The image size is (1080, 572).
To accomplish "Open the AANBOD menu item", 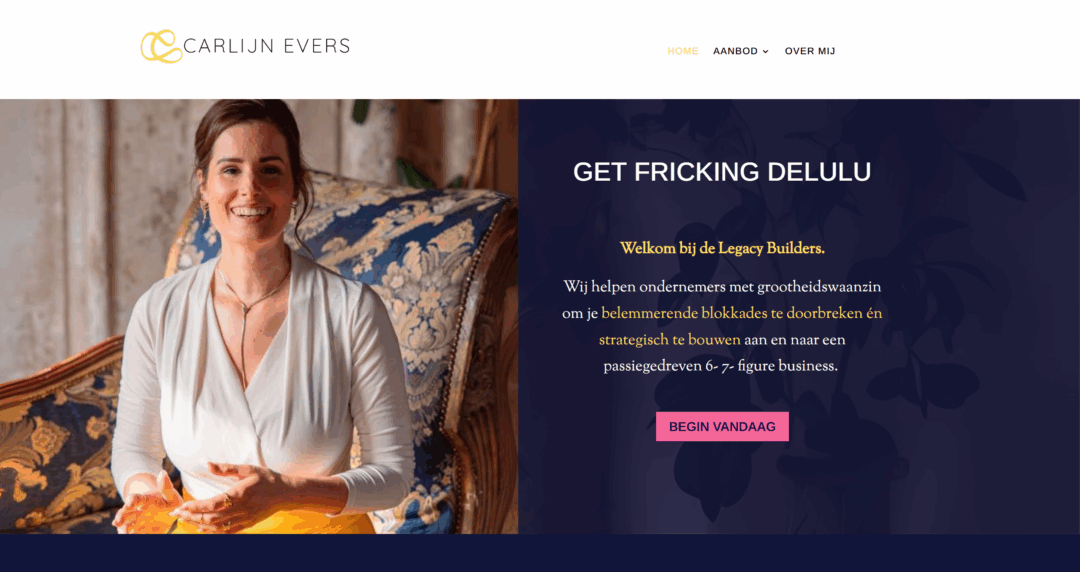I will pos(735,51).
